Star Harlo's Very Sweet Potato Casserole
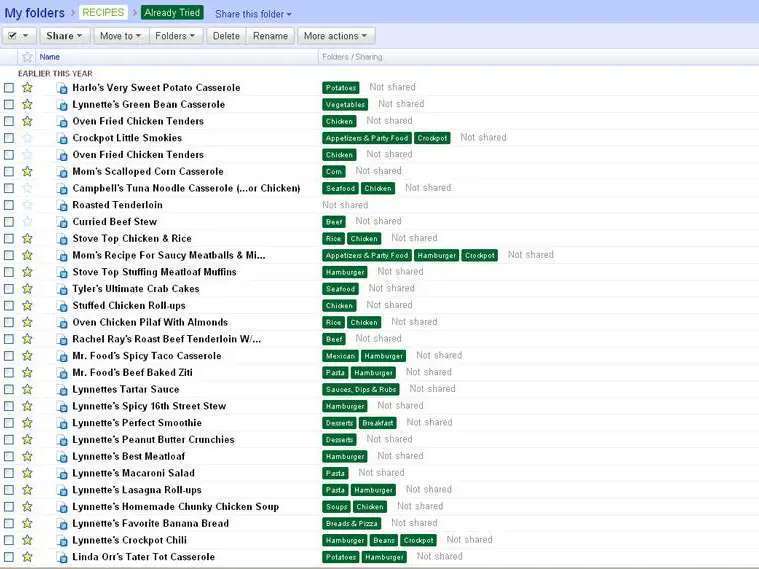This screenshot has height=569, width=759. (x=27, y=88)
